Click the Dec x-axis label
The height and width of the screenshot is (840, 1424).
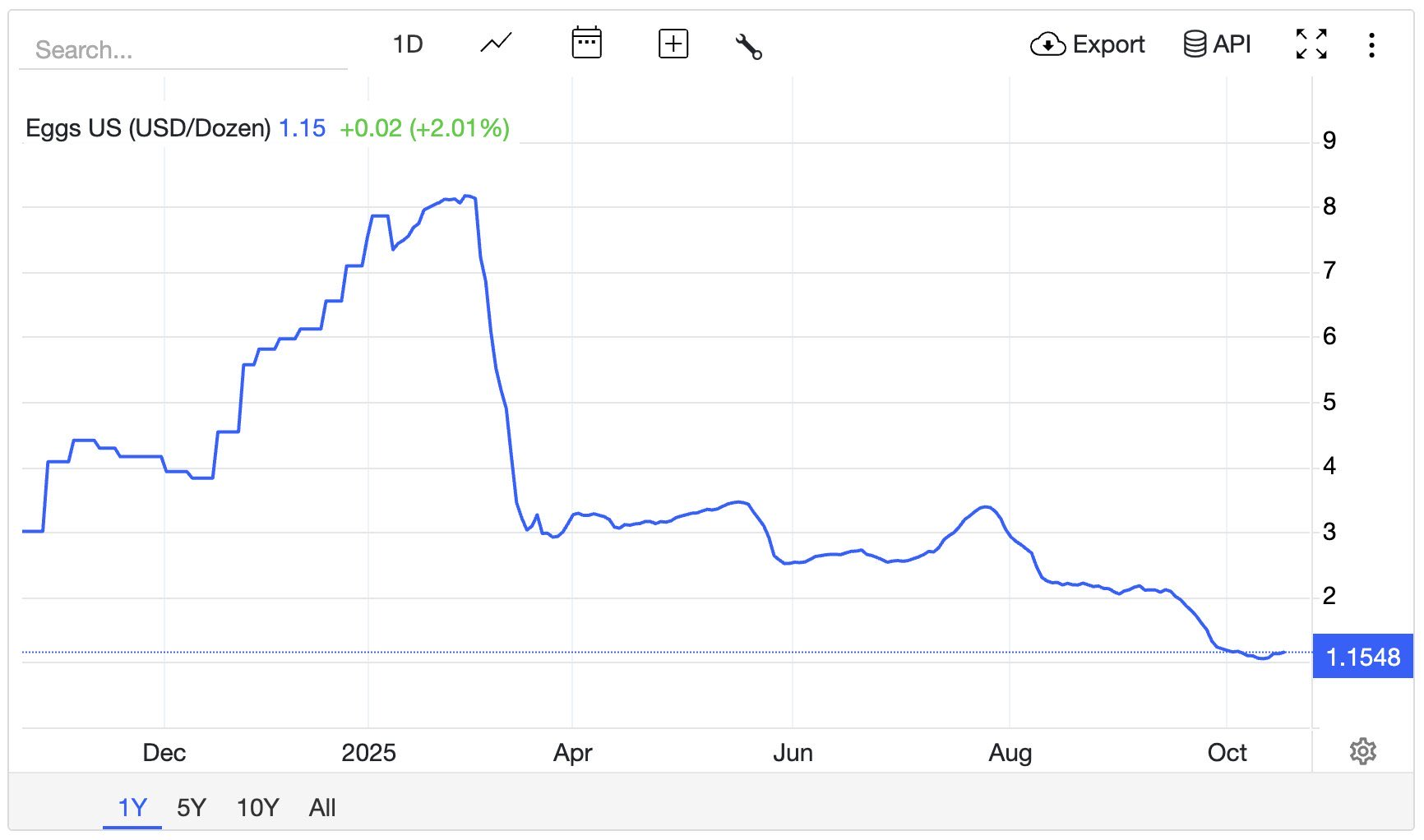click(x=164, y=753)
